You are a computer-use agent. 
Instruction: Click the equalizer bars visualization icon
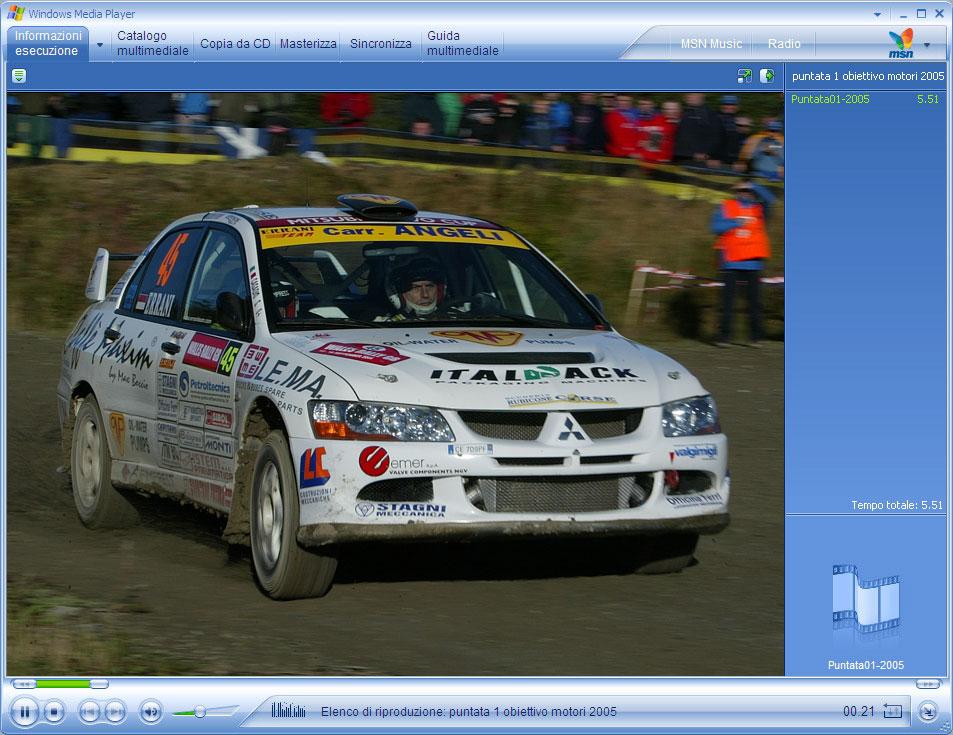[x=288, y=710]
